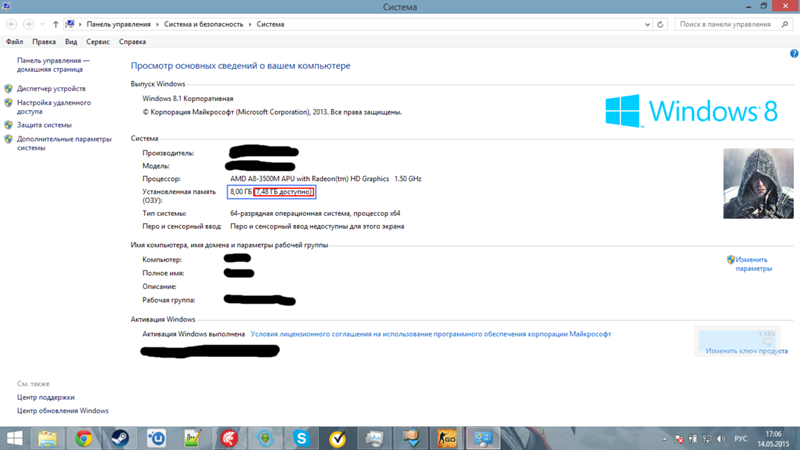Screen dimensions: 800x450
Task: Open the Справка menu
Action: pyautogui.click(x=132, y=42)
